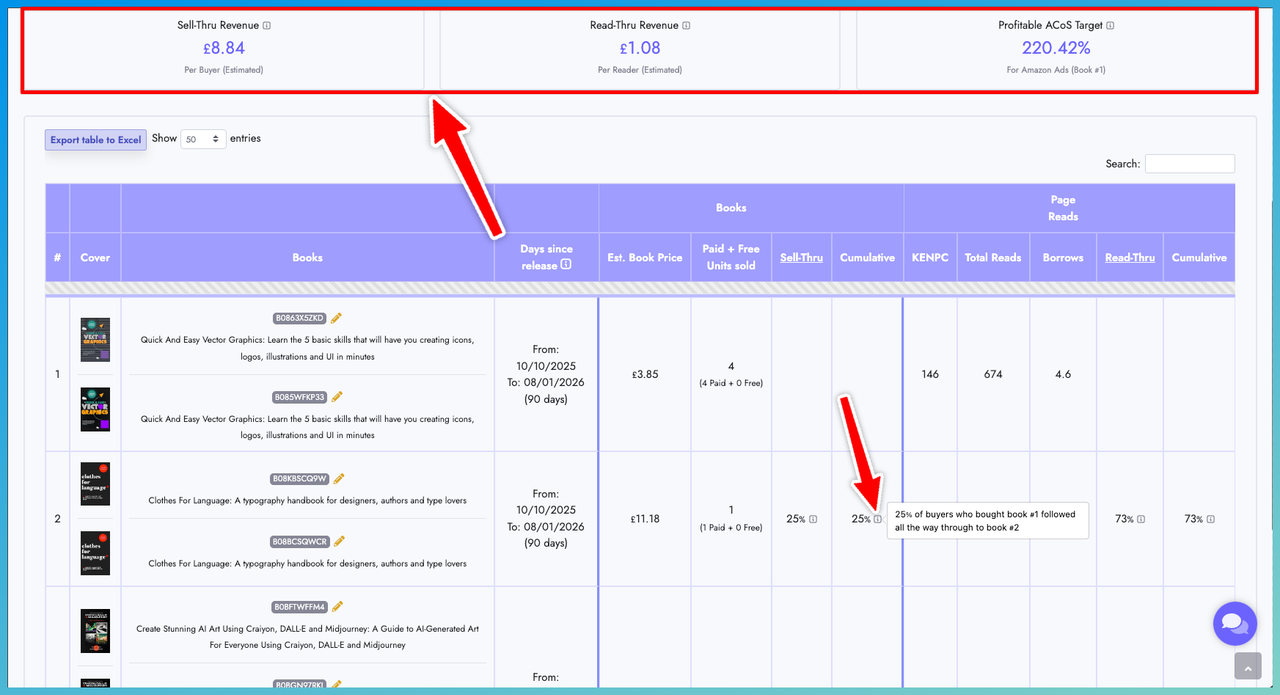Click the ASIN badge B085WFKP33

tap(300, 397)
